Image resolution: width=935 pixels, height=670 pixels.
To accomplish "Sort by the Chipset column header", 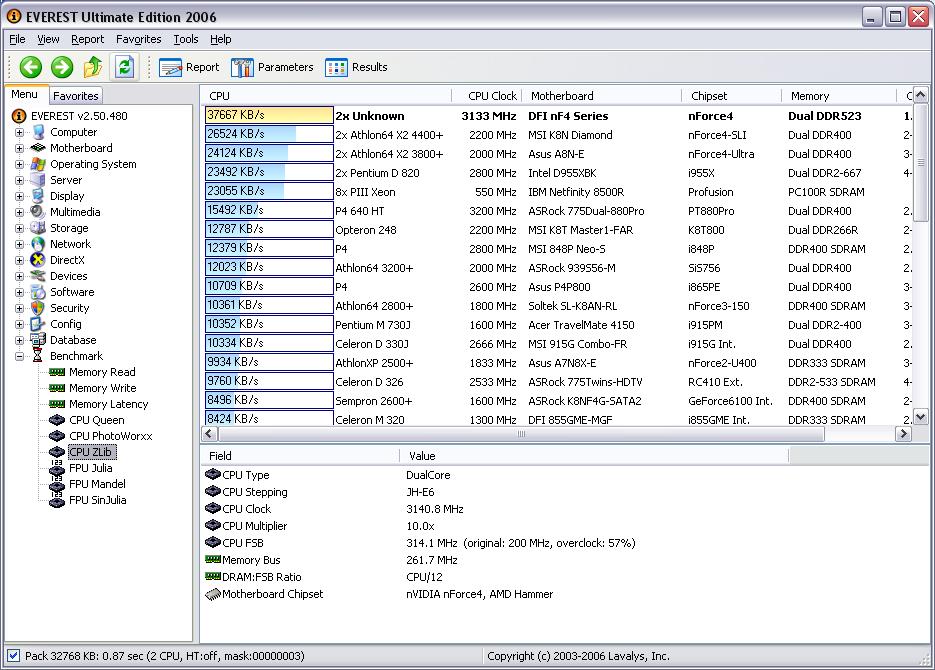I will point(731,96).
